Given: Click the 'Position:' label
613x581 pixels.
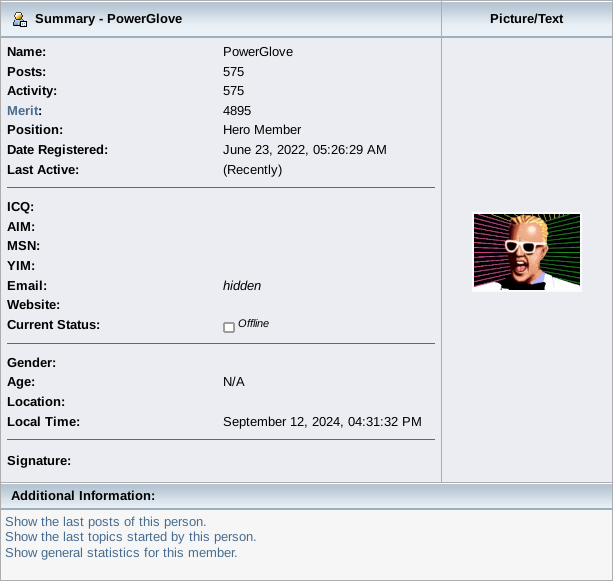Looking at the screenshot, I should pyautogui.click(x=35, y=130).
